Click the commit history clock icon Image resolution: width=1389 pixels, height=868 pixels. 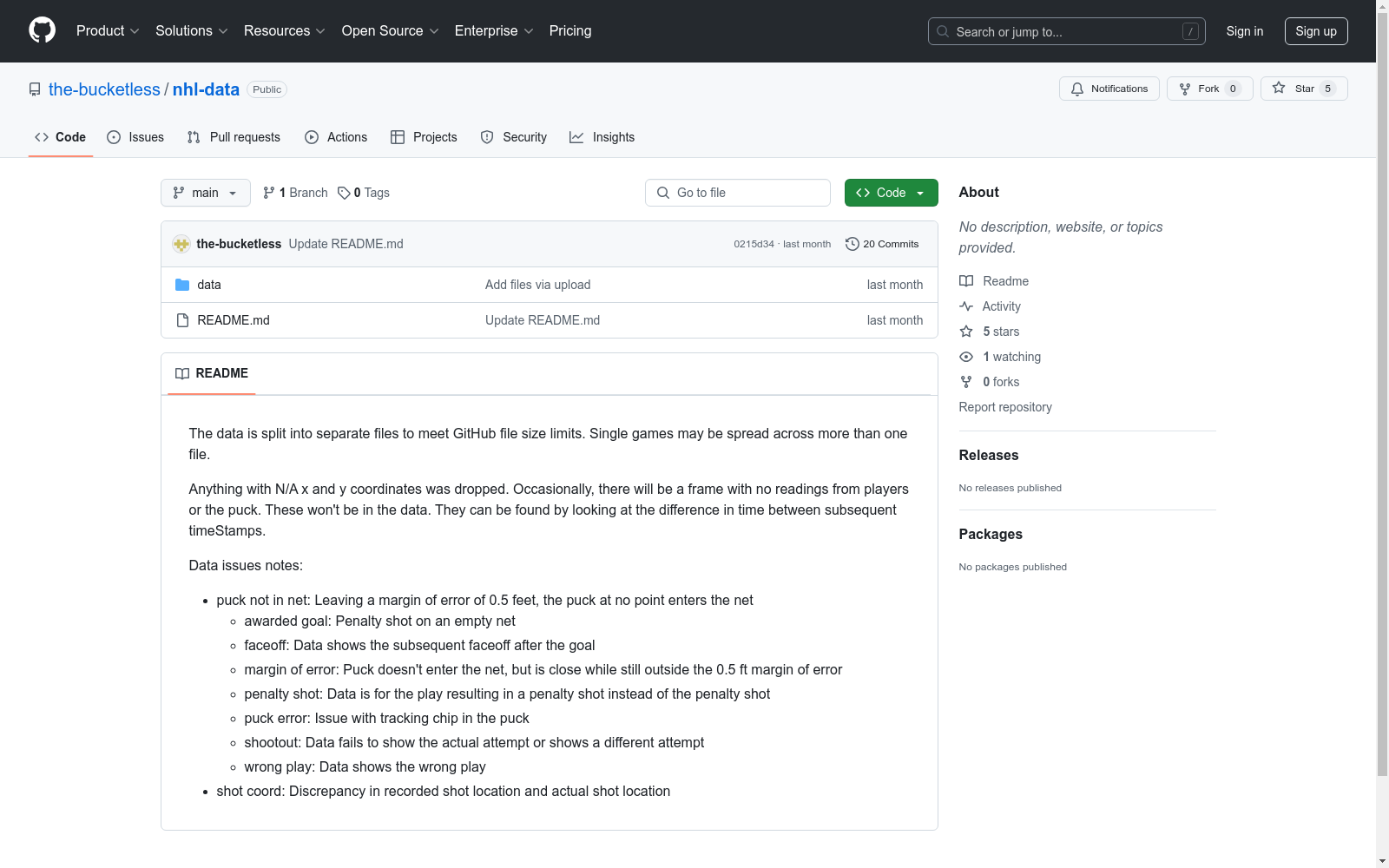point(852,244)
